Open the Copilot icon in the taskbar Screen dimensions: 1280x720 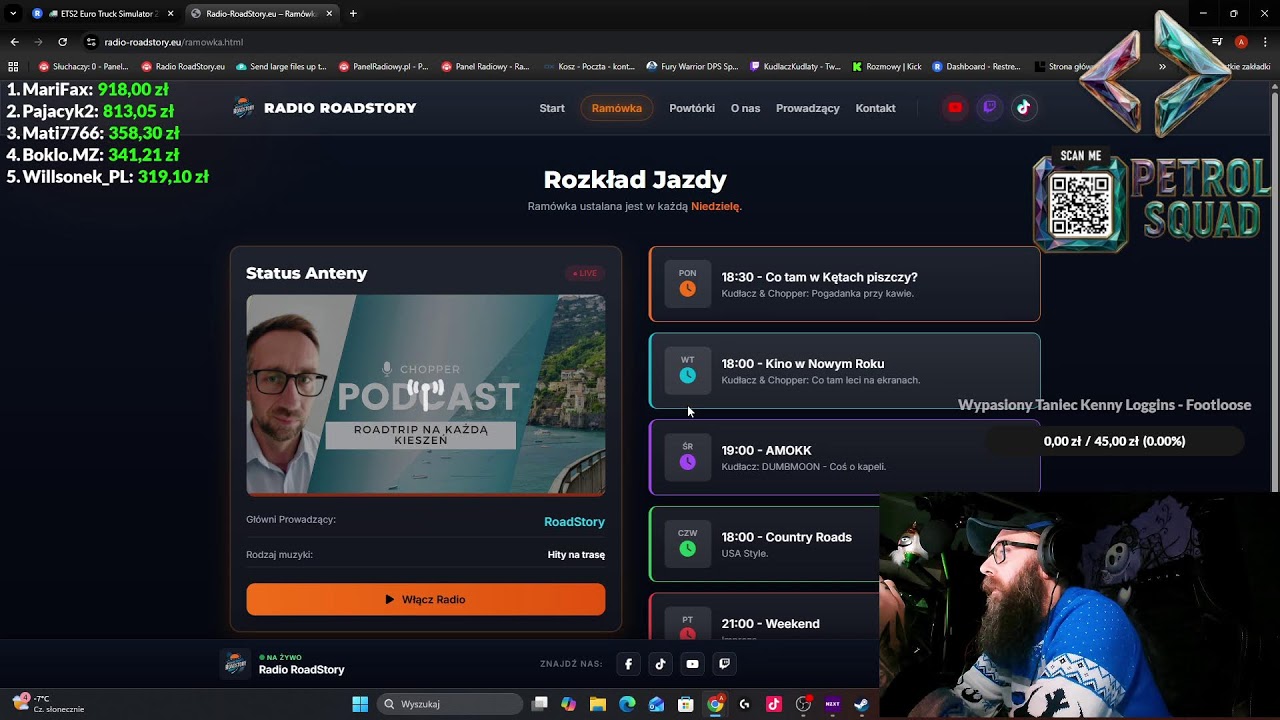click(568, 704)
